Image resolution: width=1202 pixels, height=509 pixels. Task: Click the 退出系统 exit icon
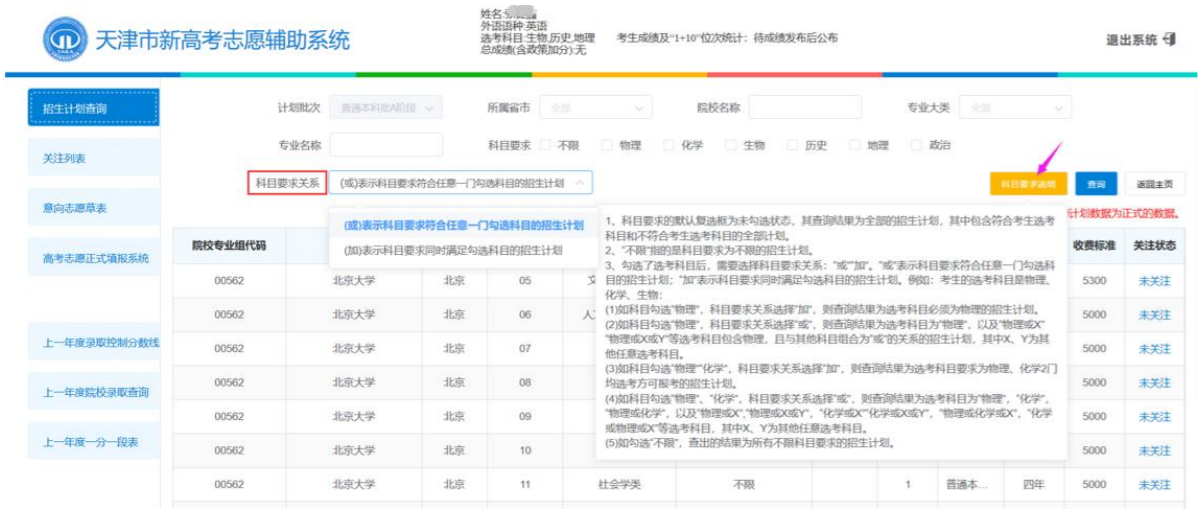pyautogui.click(x=1169, y=39)
